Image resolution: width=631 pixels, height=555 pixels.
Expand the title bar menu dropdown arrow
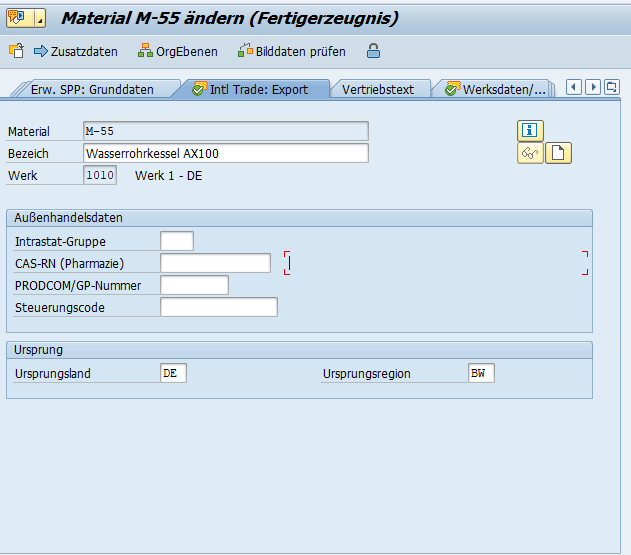40,18
